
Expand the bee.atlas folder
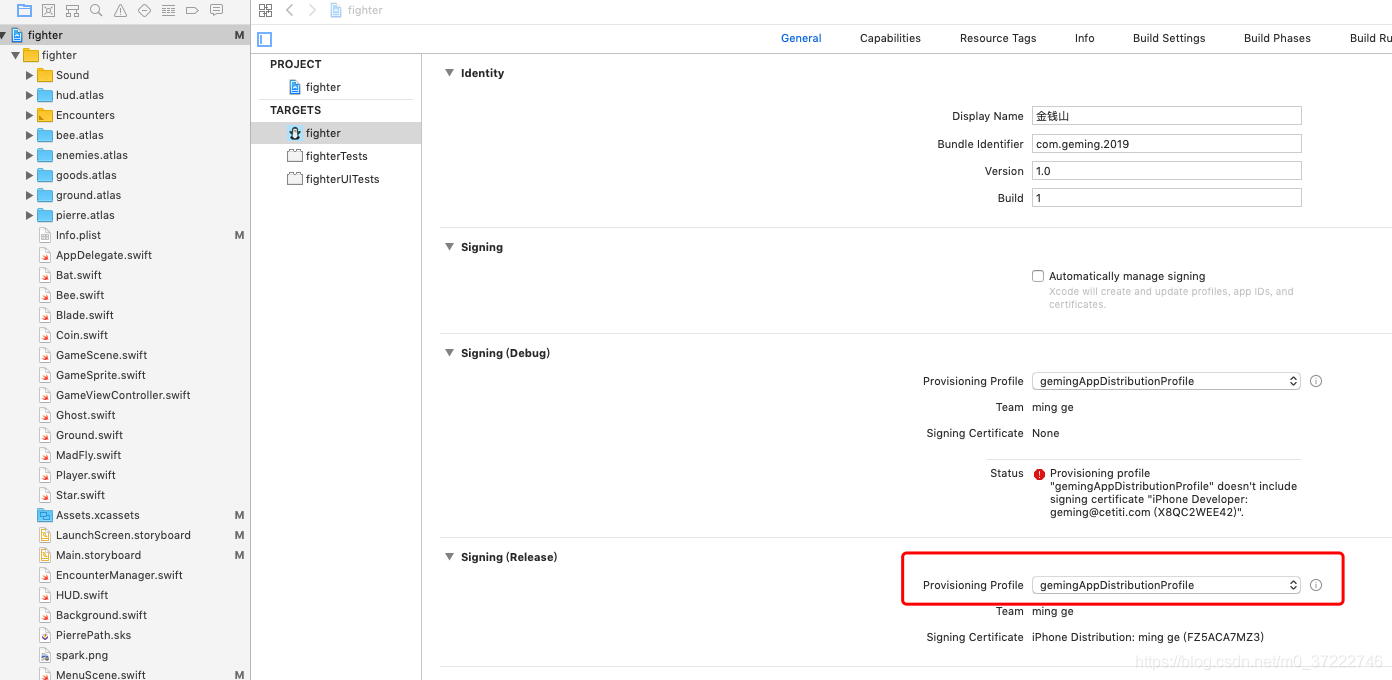(x=29, y=135)
